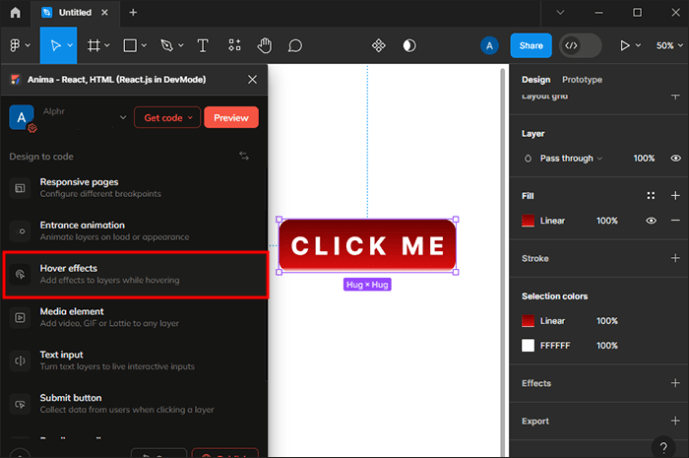Click the Create component icon
This screenshot has width=689, height=458.
[x=378, y=45]
